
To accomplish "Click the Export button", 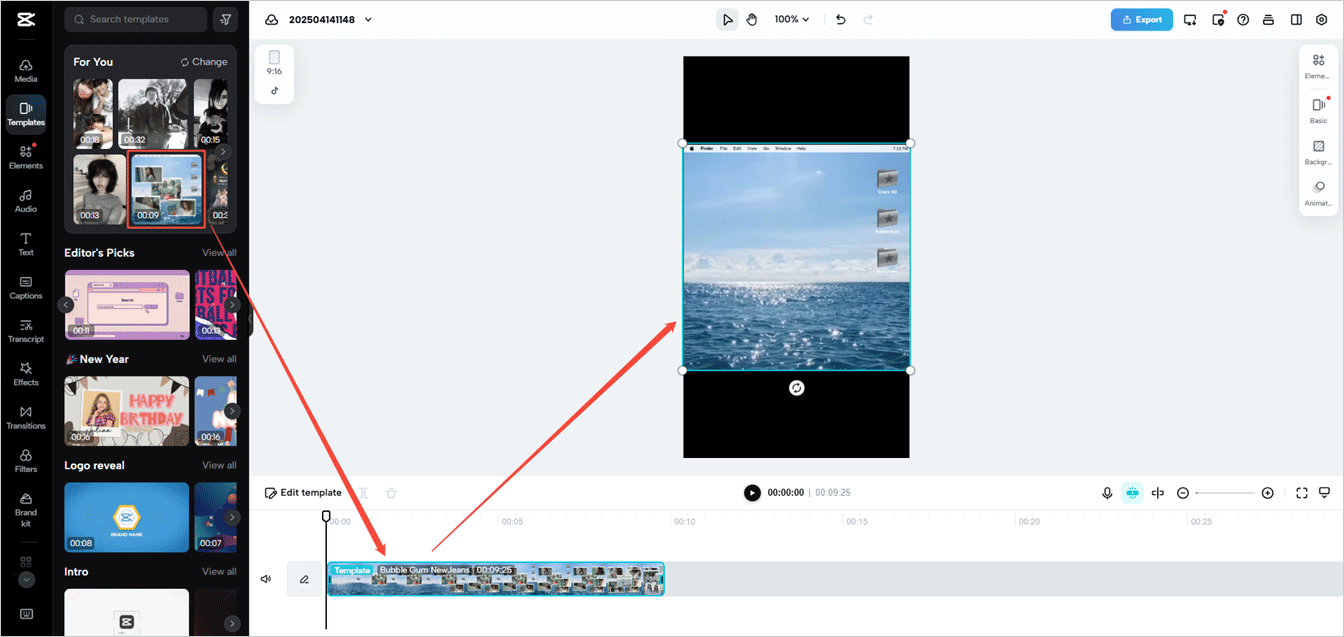I will pos(1141,18).
